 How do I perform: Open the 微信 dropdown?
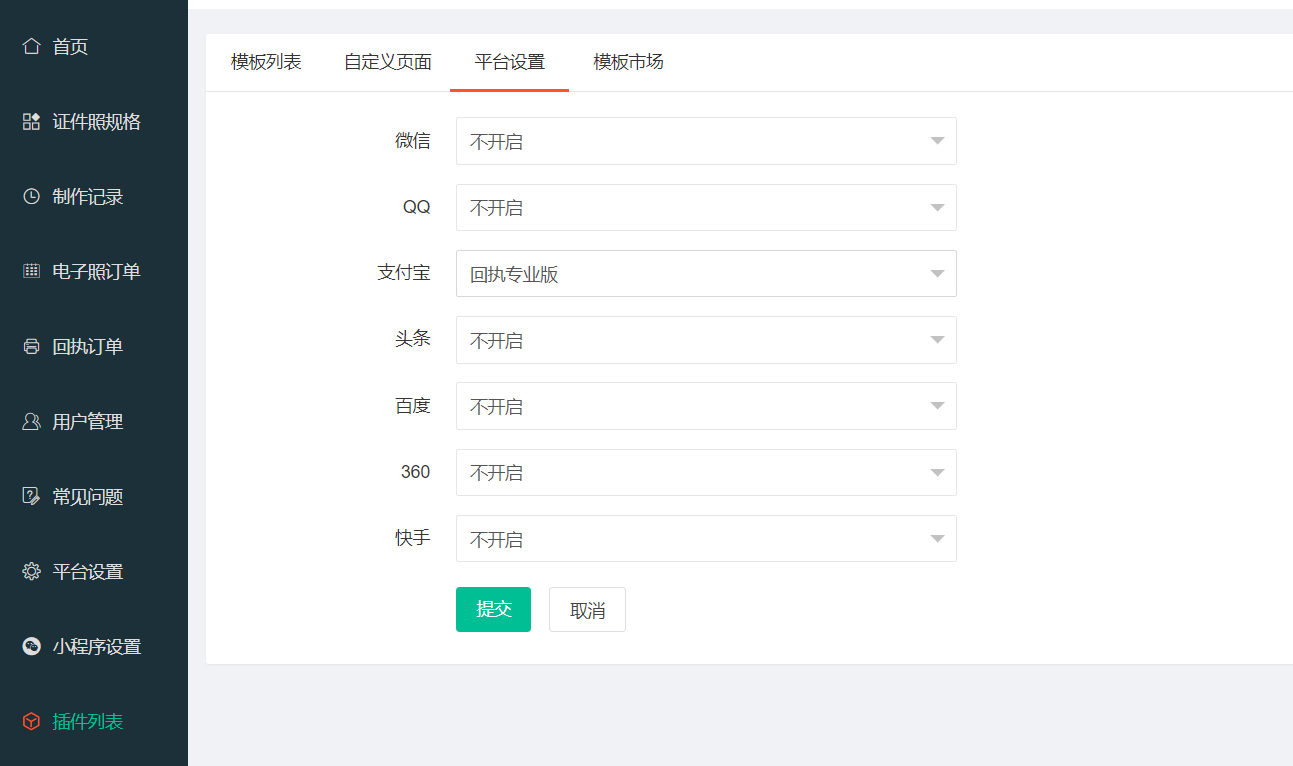706,141
